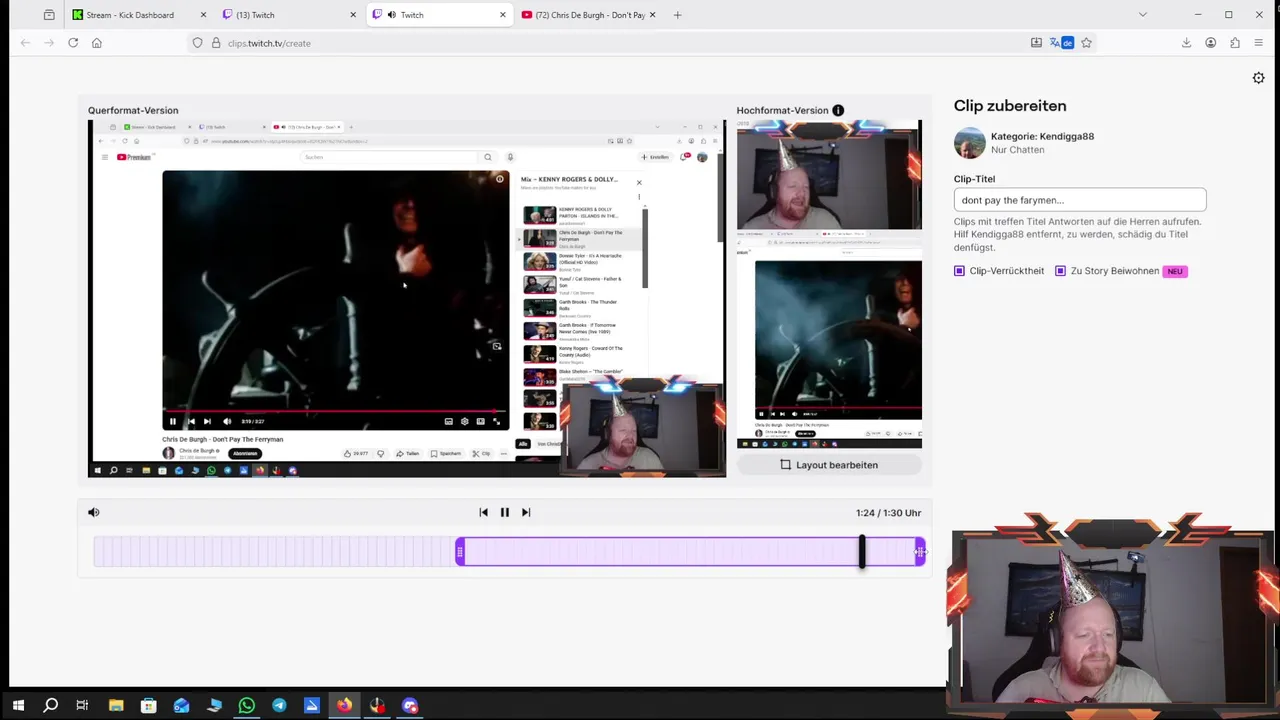The height and width of the screenshot is (720, 1280).
Task: Open a new browser tab
Action: tap(677, 15)
